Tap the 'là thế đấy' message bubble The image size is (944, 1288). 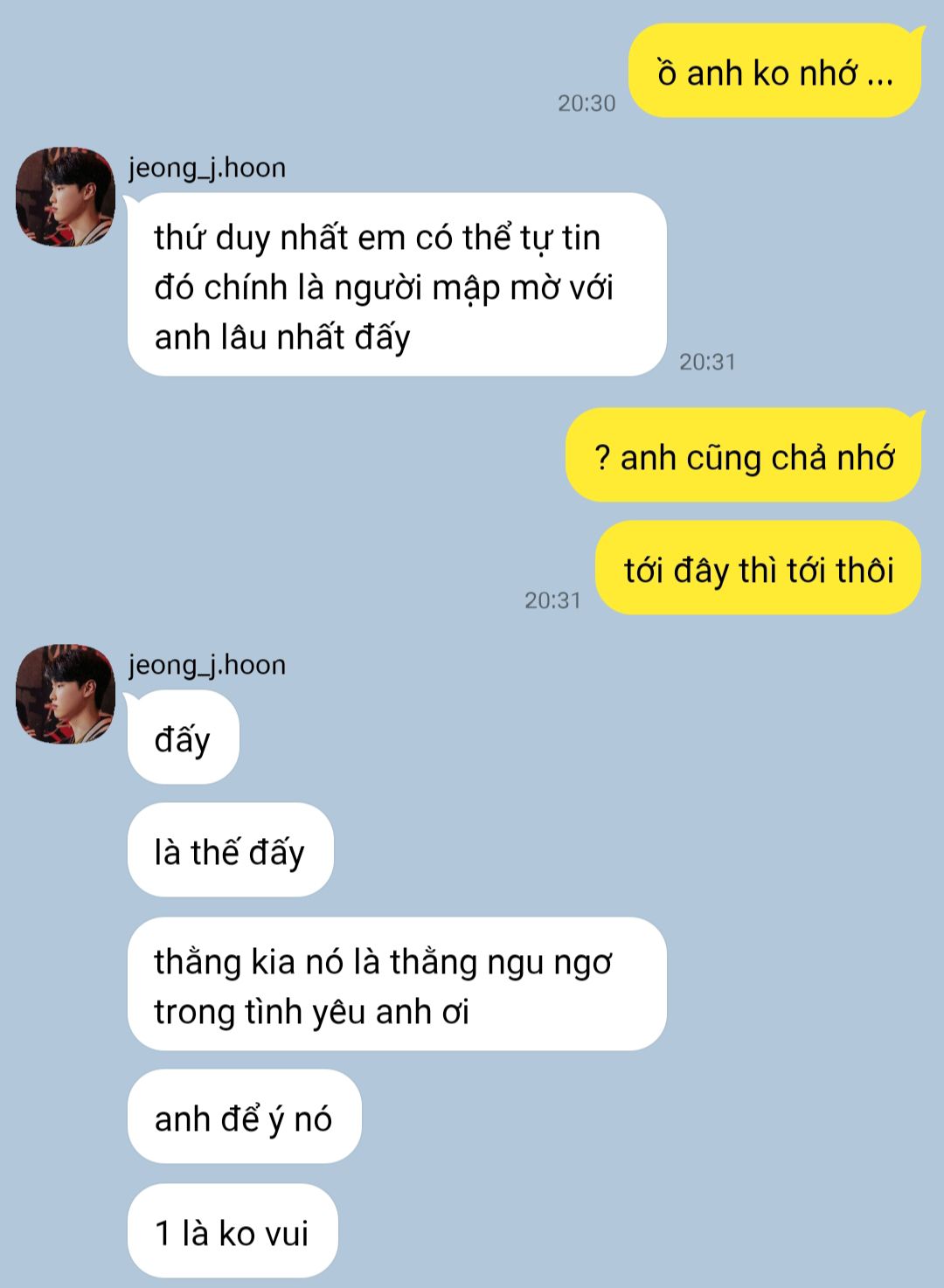tap(231, 850)
